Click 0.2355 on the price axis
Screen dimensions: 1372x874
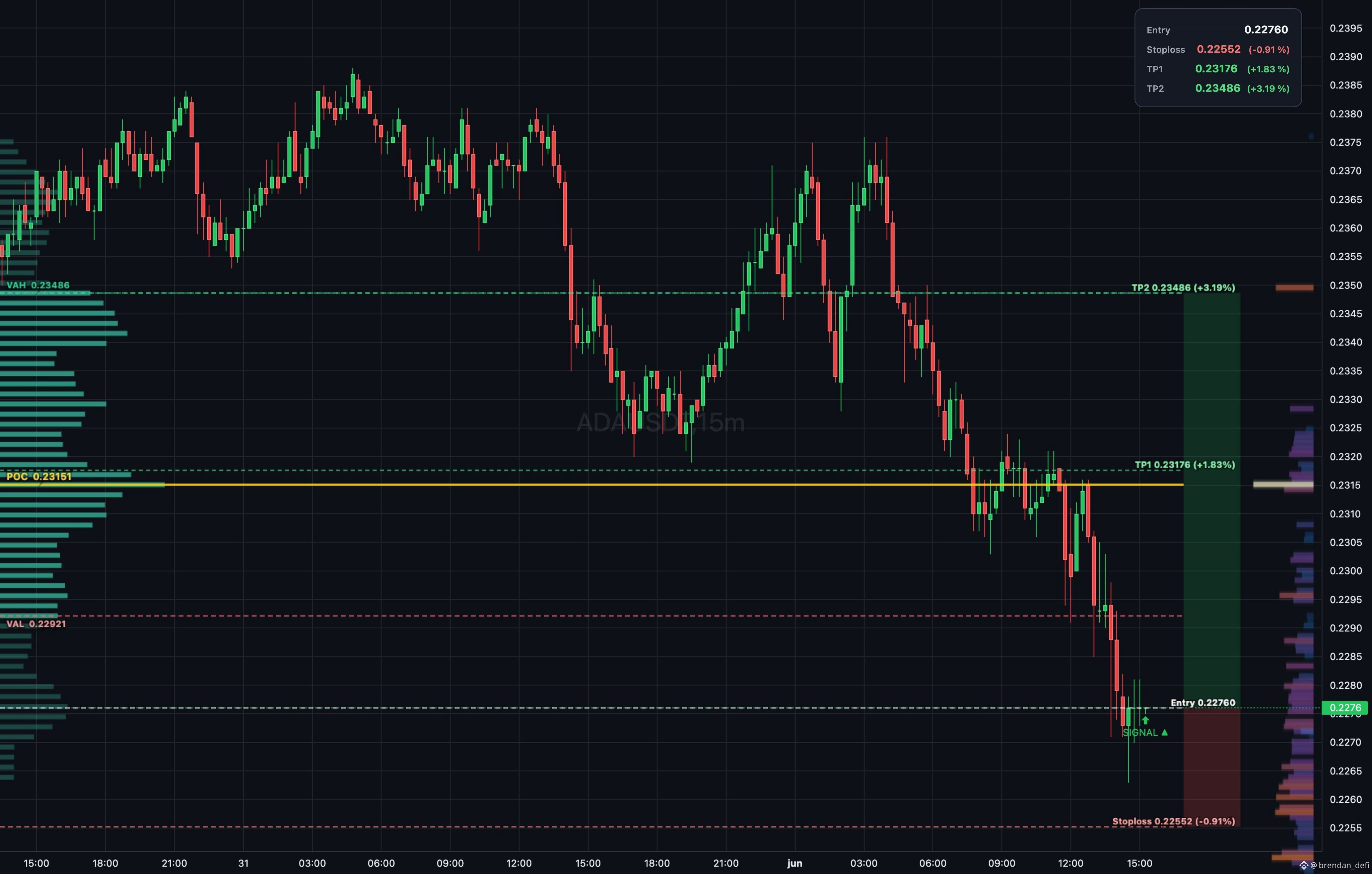1346,257
